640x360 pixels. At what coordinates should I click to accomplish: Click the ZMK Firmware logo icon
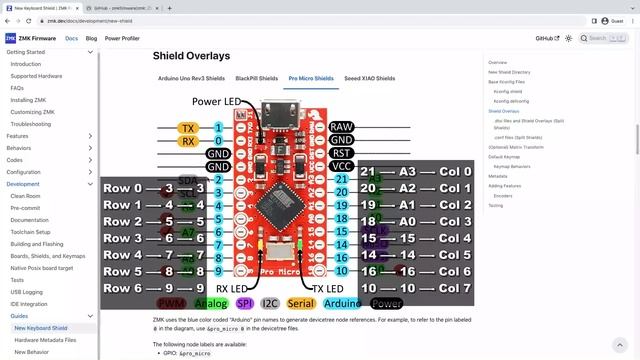(x=11, y=38)
